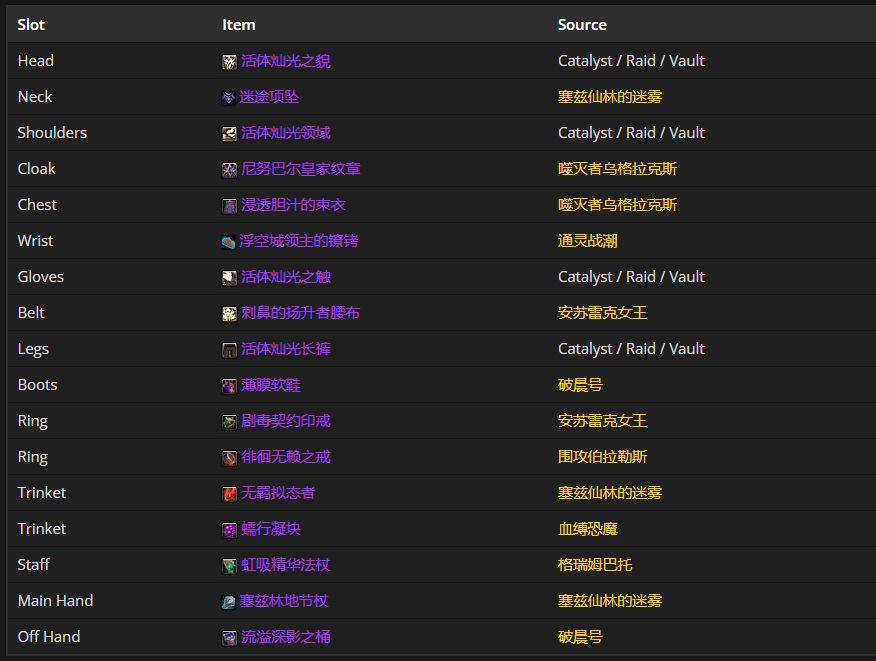Click the Shoulders icon beside 活体灿光领域
The image size is (876, 661).
(227, 132)
